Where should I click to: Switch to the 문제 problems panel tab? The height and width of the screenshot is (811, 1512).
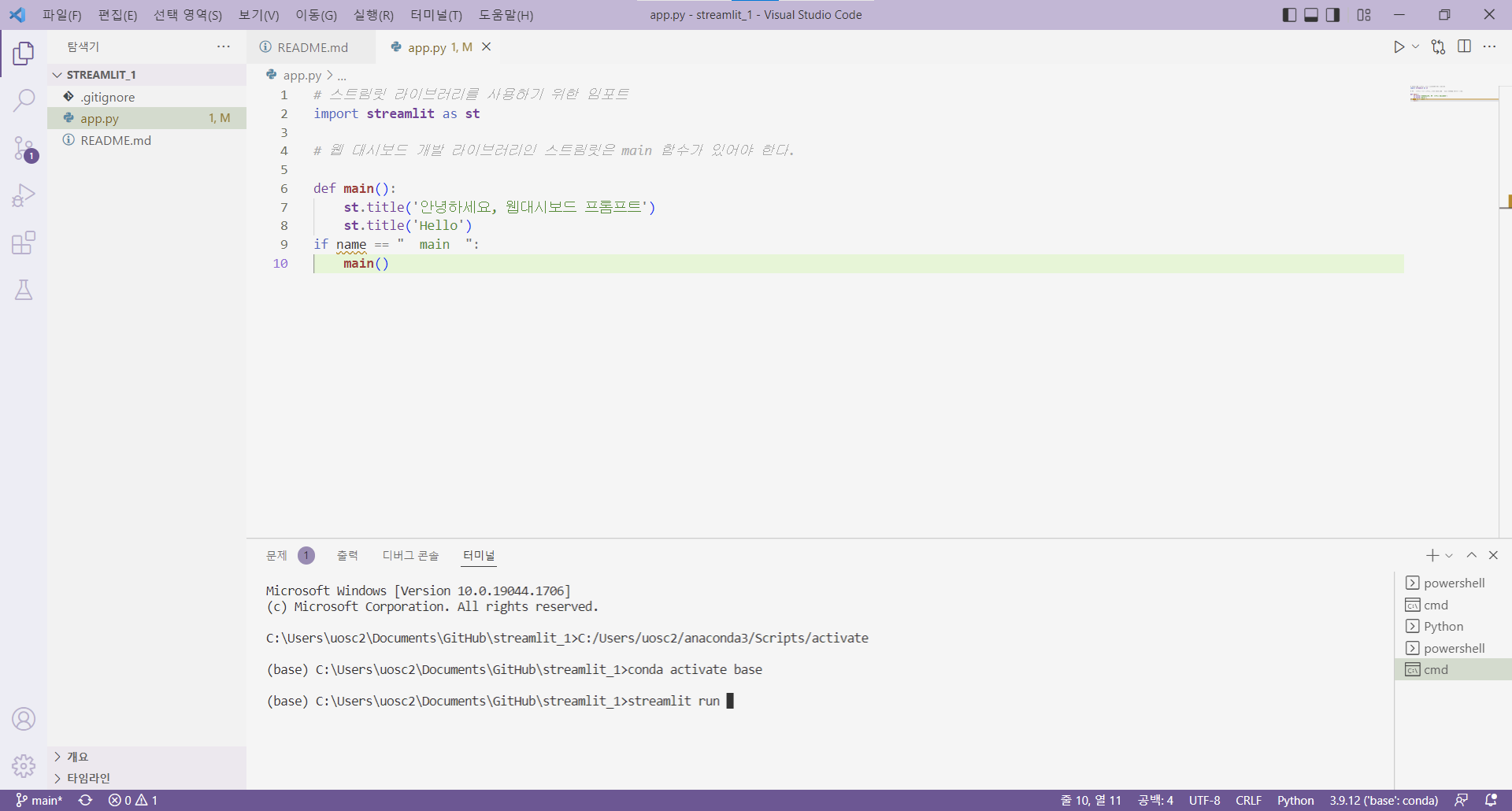click(290, 556)
